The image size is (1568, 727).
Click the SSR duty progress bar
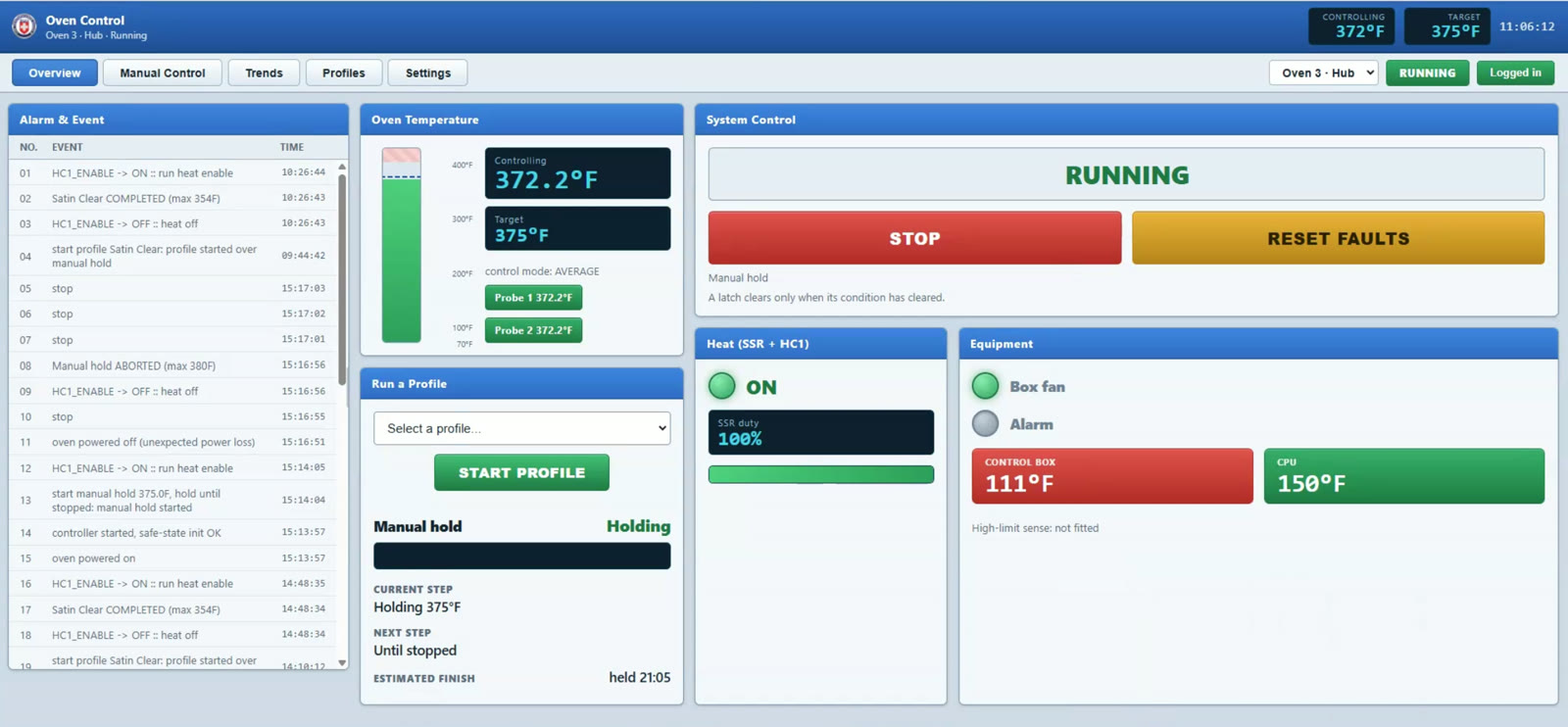pyautogui.click(x=821, y=474)
